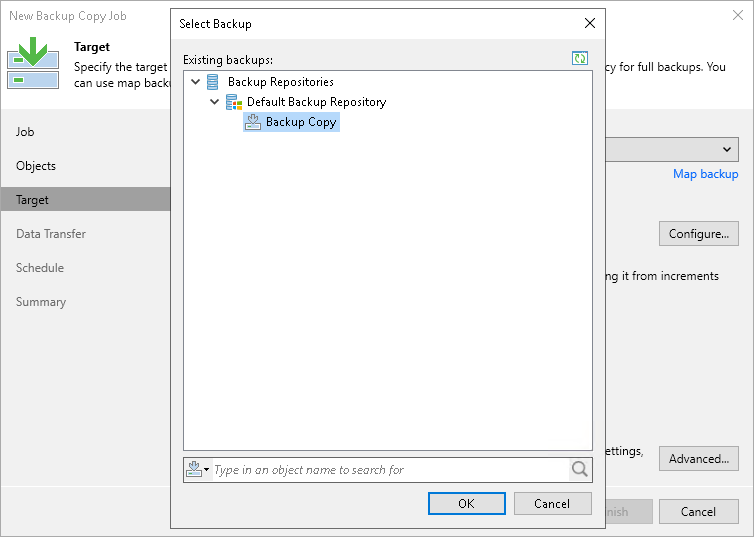Screen dimensions: 754x537
Task: Cancel the New Backup Copy Job wizard
Action: click(699, 512)
